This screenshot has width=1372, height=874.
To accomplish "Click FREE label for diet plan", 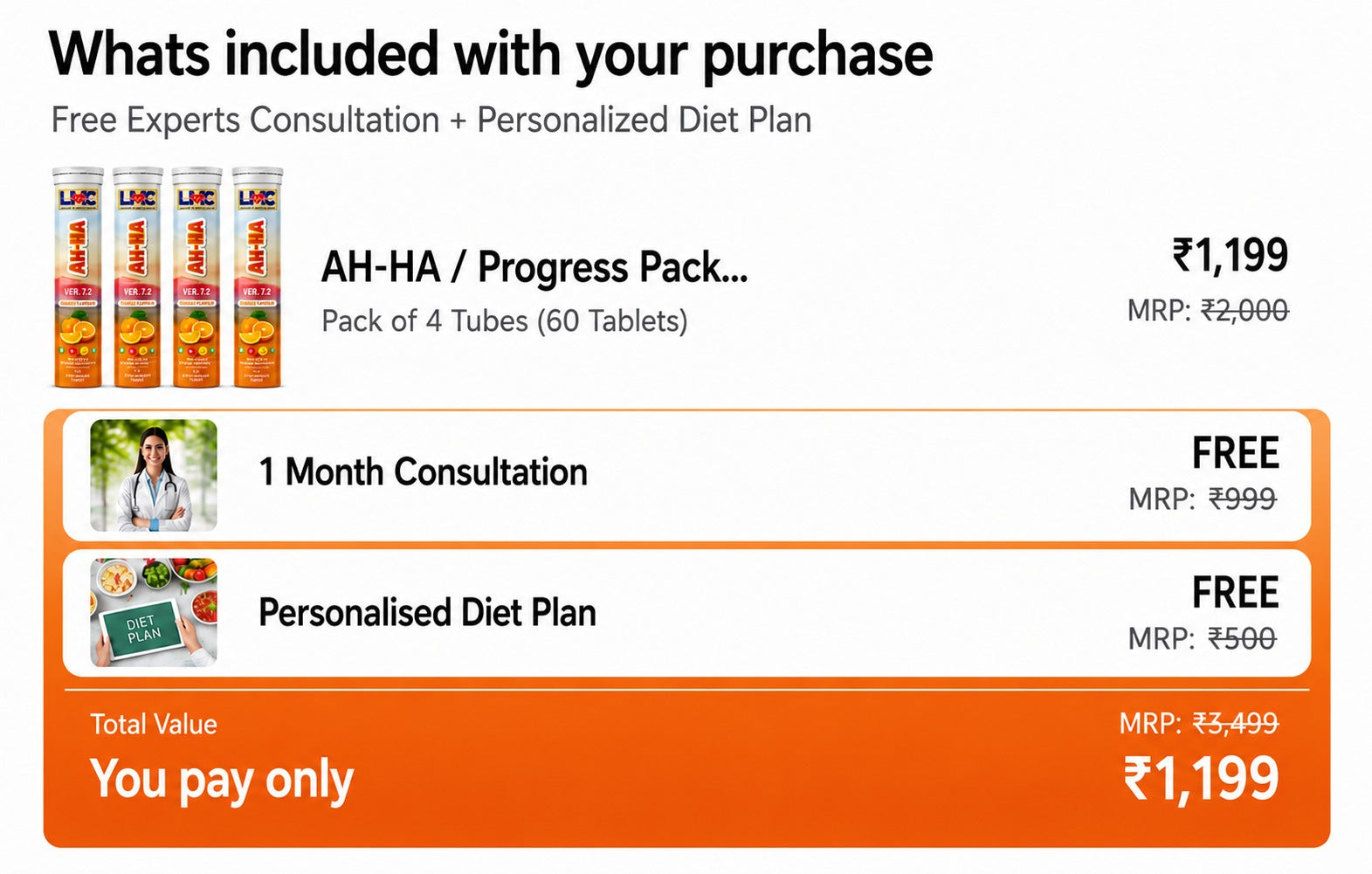I will 1235,593.
